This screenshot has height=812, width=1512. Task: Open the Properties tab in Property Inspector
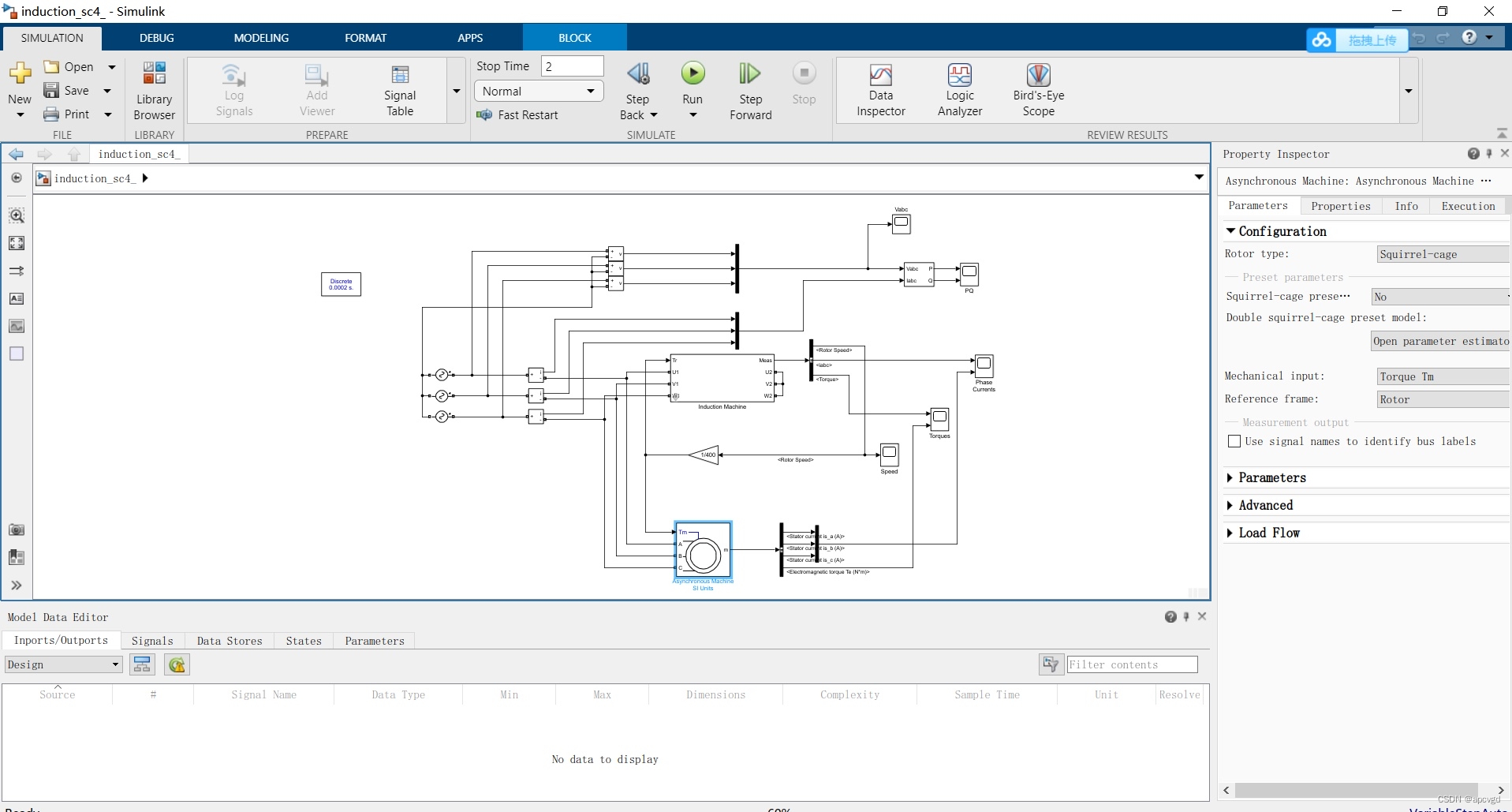pos(1340,206)
